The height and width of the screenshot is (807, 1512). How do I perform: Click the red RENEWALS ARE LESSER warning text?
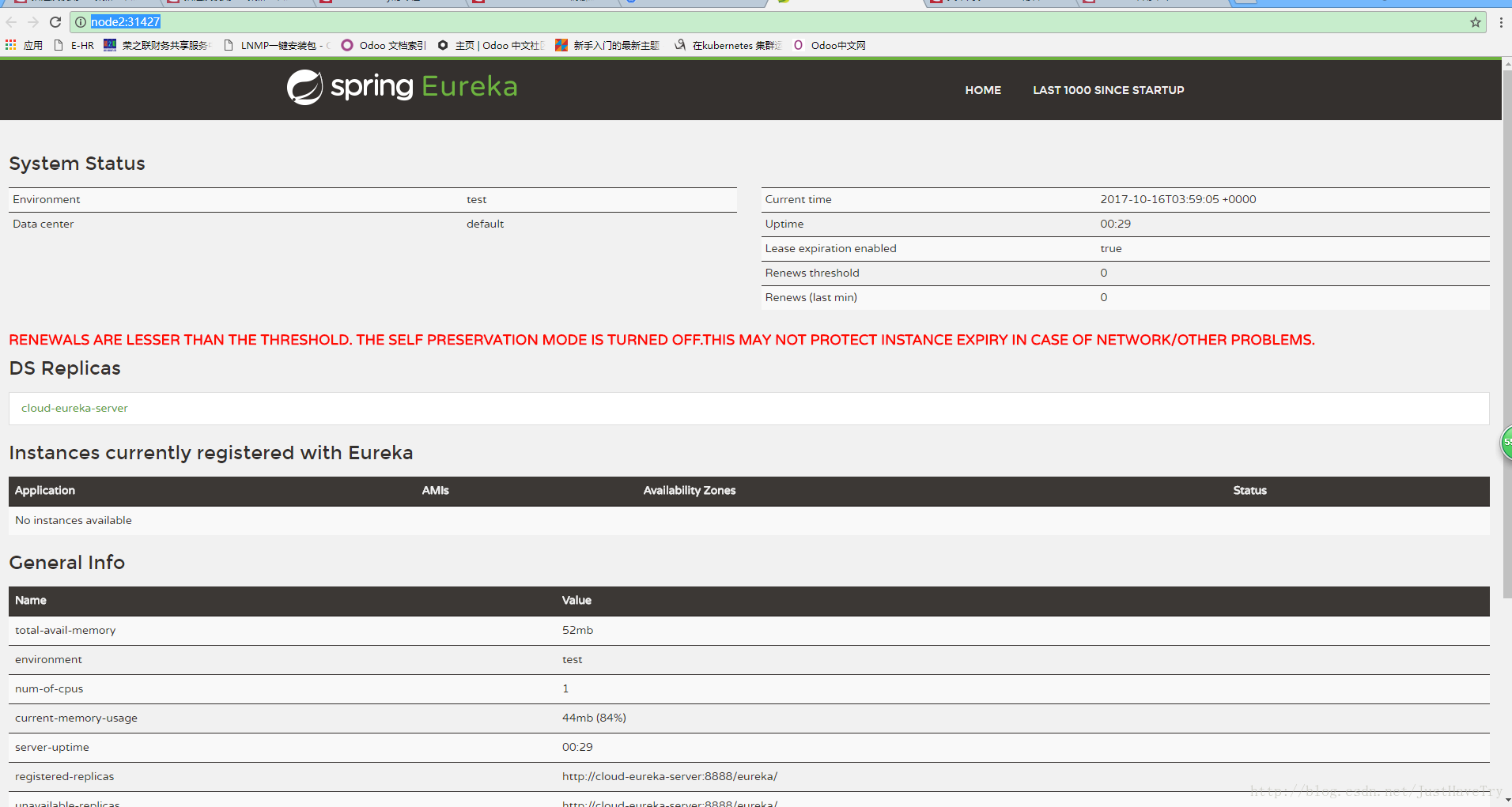(662, 340)
